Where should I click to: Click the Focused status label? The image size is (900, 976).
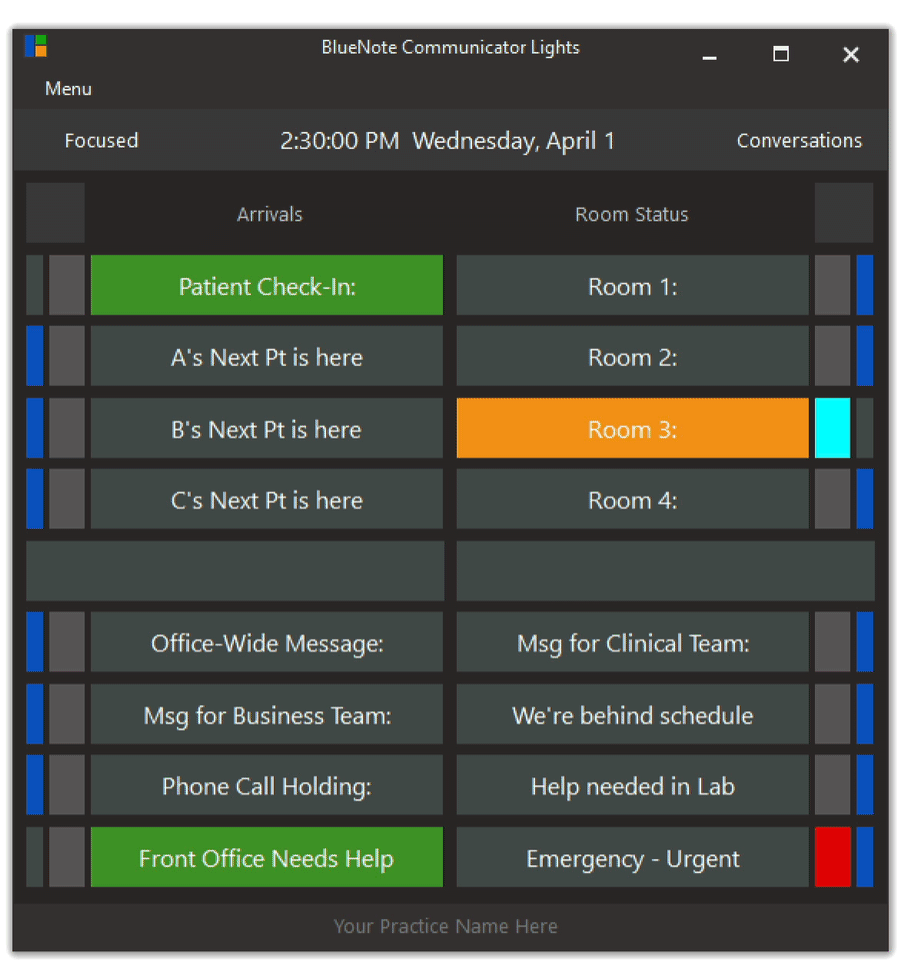coord(101,141)
